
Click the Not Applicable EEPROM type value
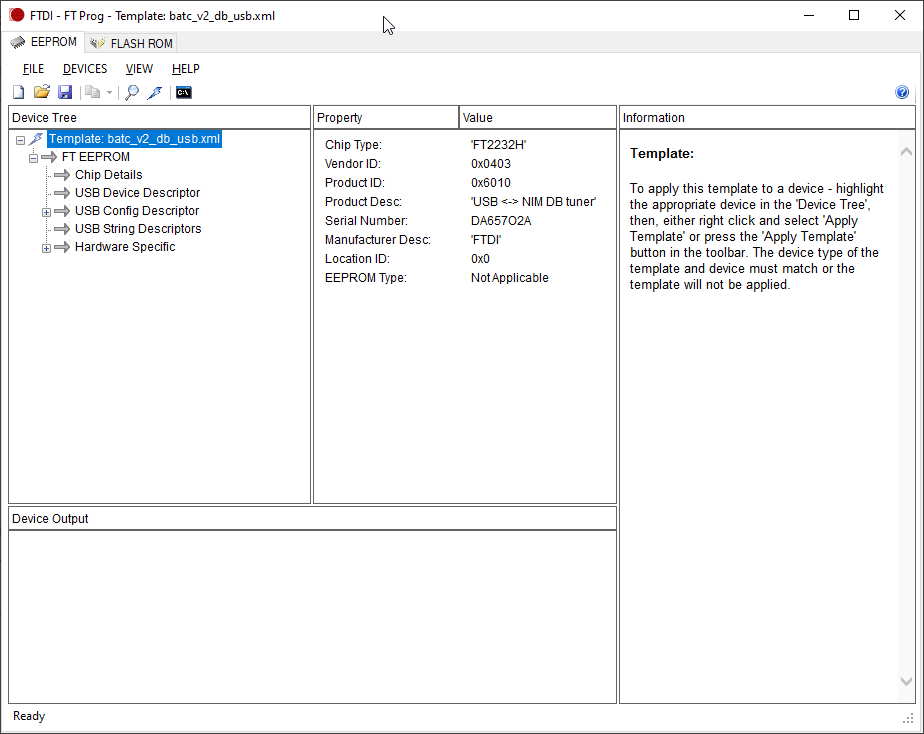pos(510,277)
